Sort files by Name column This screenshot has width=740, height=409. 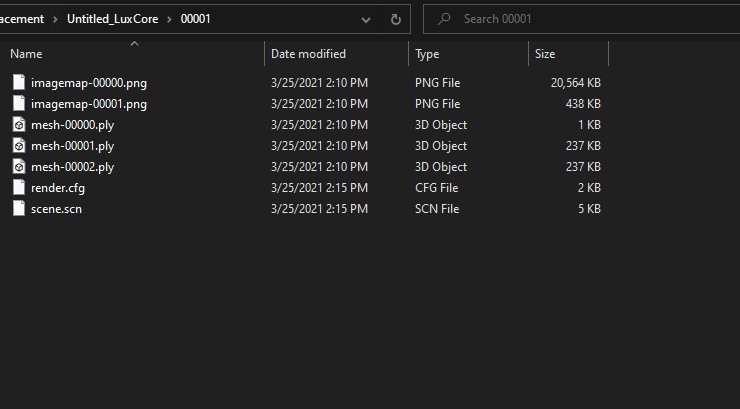[27, 54]
